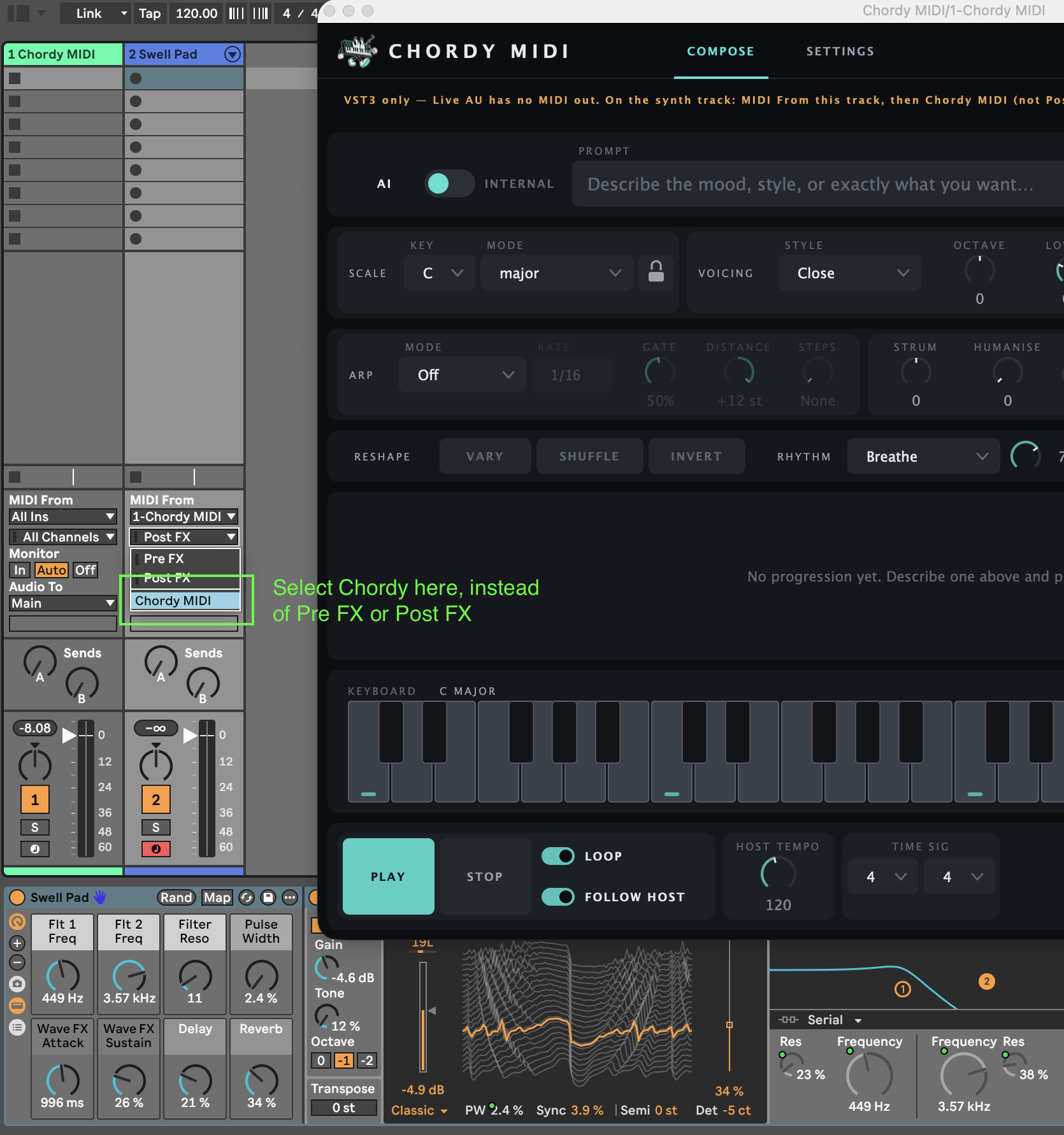Click the first clip slot stop button of Chordy MIDI track
Viewport: 1064px width, 1135px height.
[x=15, y=78]
